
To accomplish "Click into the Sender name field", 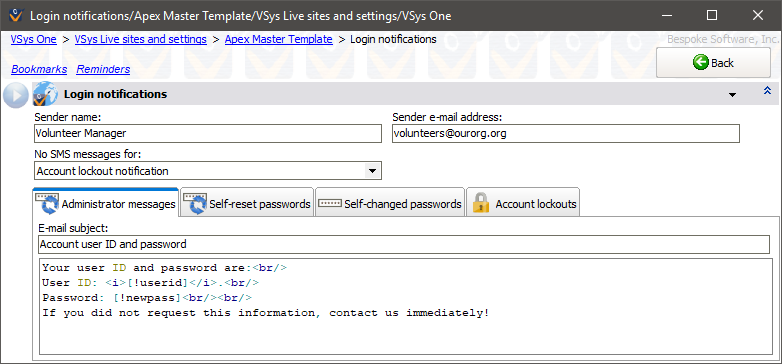I will (208, 134).
